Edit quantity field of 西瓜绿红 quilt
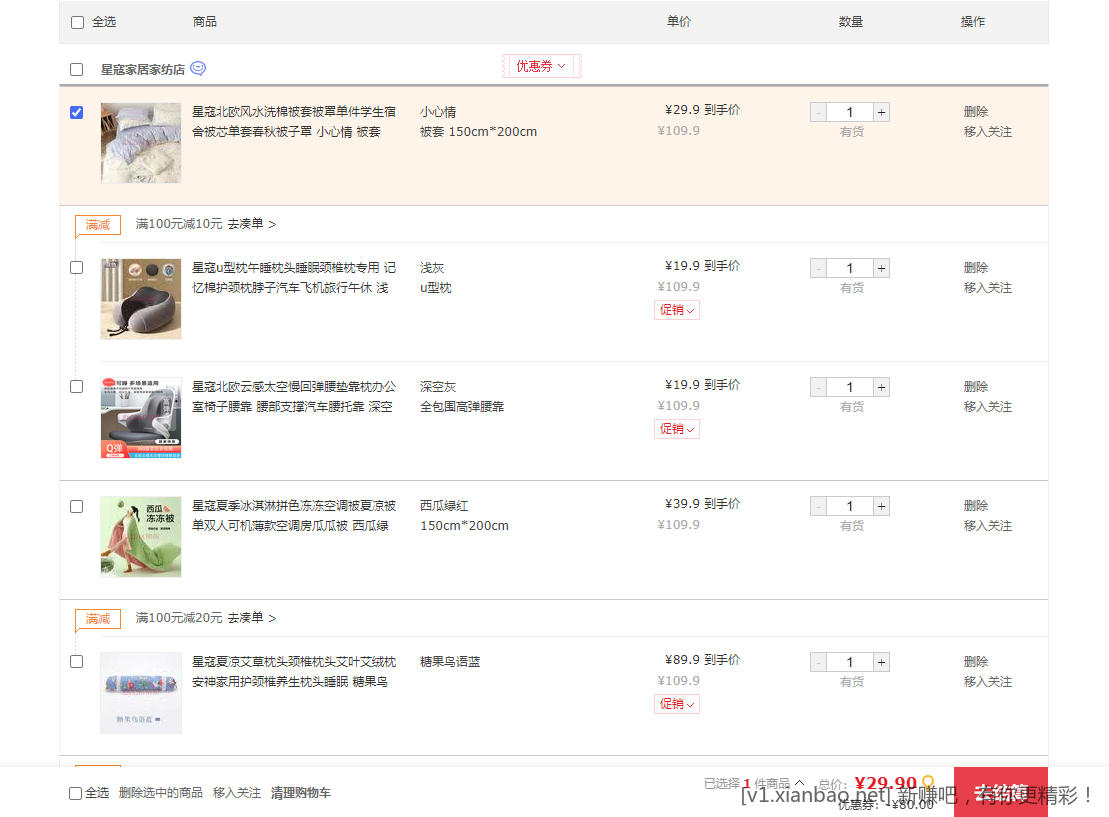 pos(849,506)
